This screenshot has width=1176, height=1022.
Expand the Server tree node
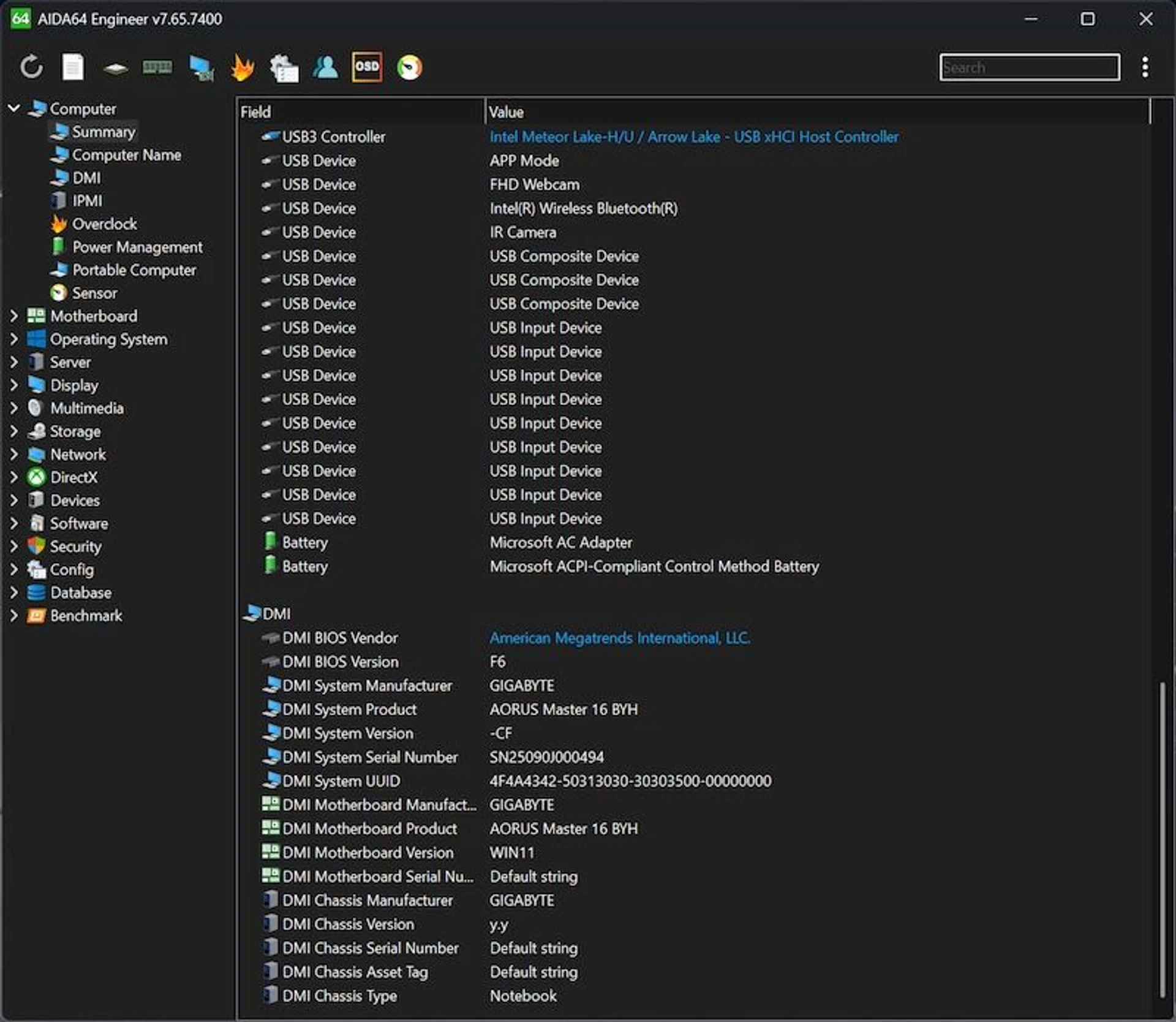(13, 362)
